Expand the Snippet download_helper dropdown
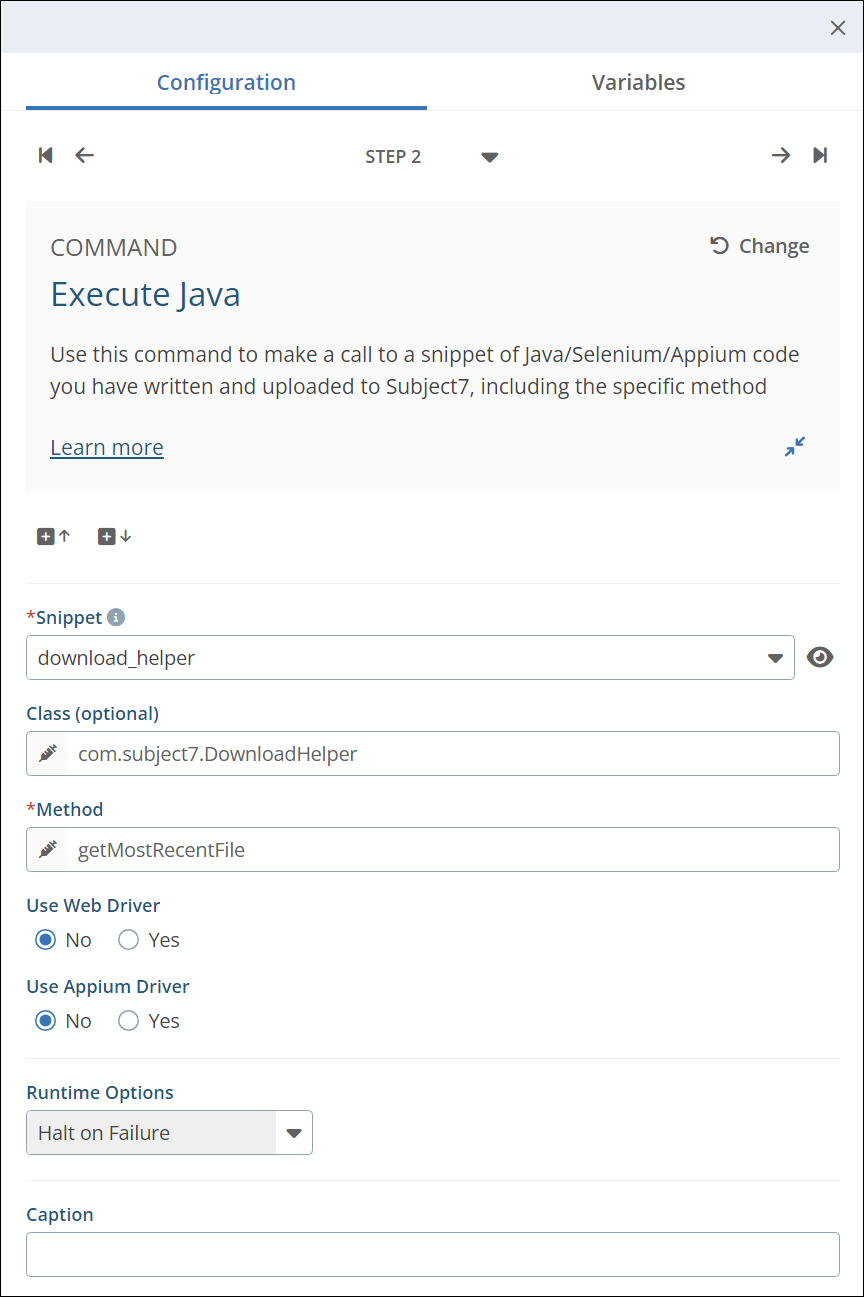The width and height of the screenshot is (864, 1297). click(774, 658)
